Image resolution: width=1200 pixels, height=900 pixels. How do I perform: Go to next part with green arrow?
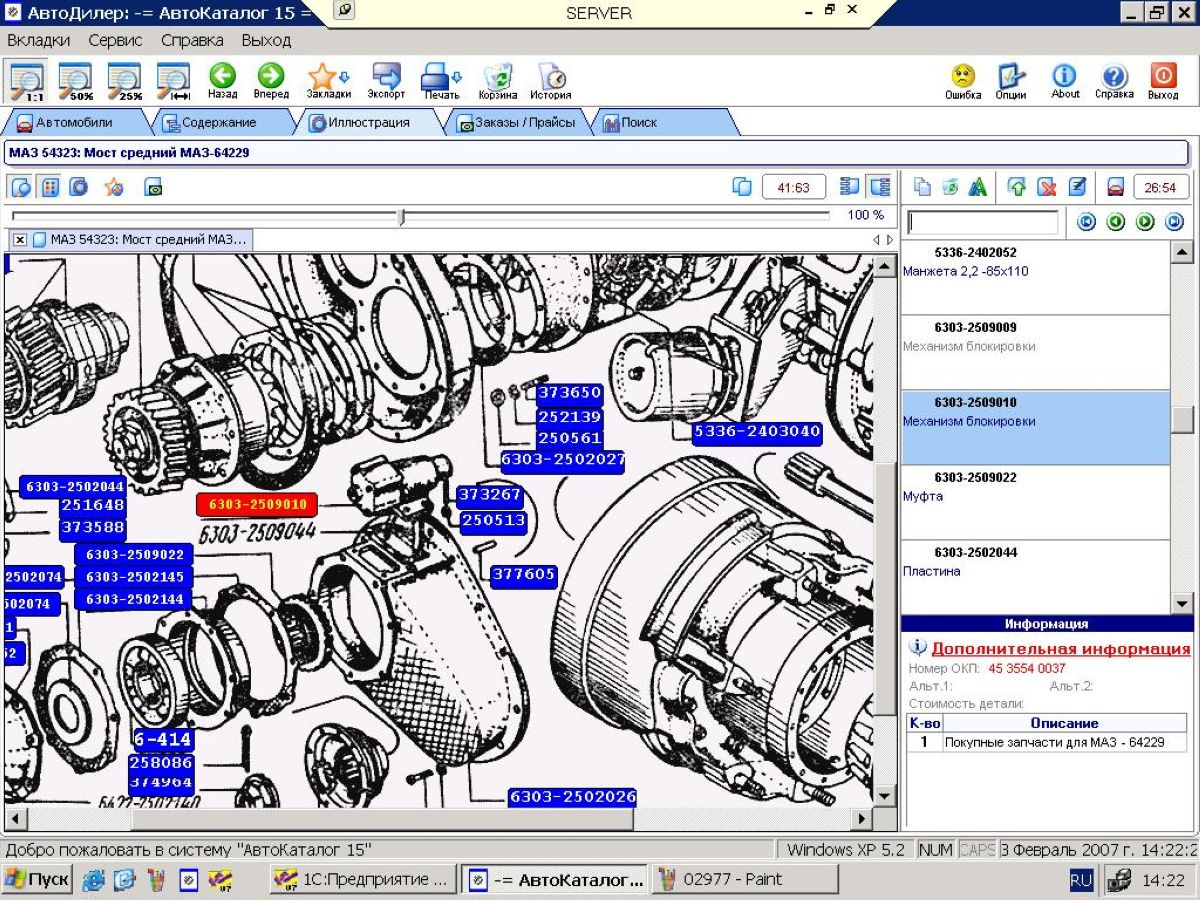[1145, 222]
